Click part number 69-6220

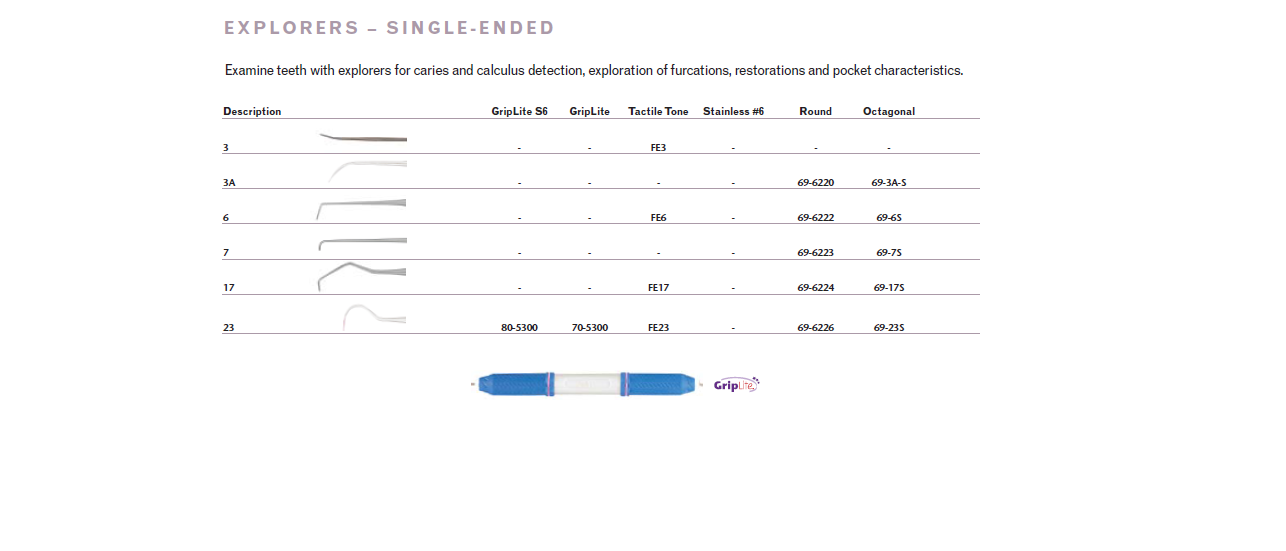[x=815, y=183]
